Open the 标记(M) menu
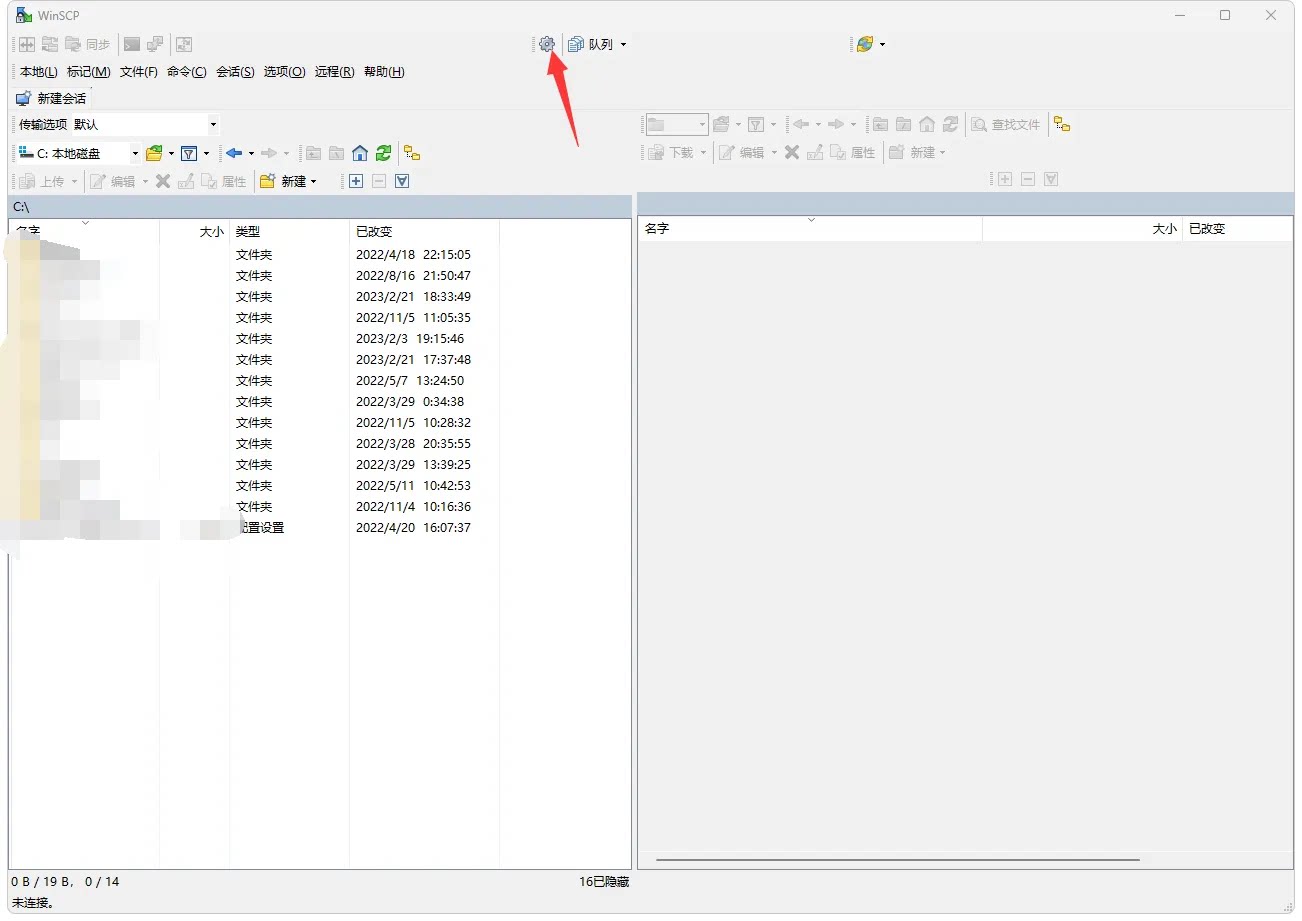 click(x=88, y=72)
